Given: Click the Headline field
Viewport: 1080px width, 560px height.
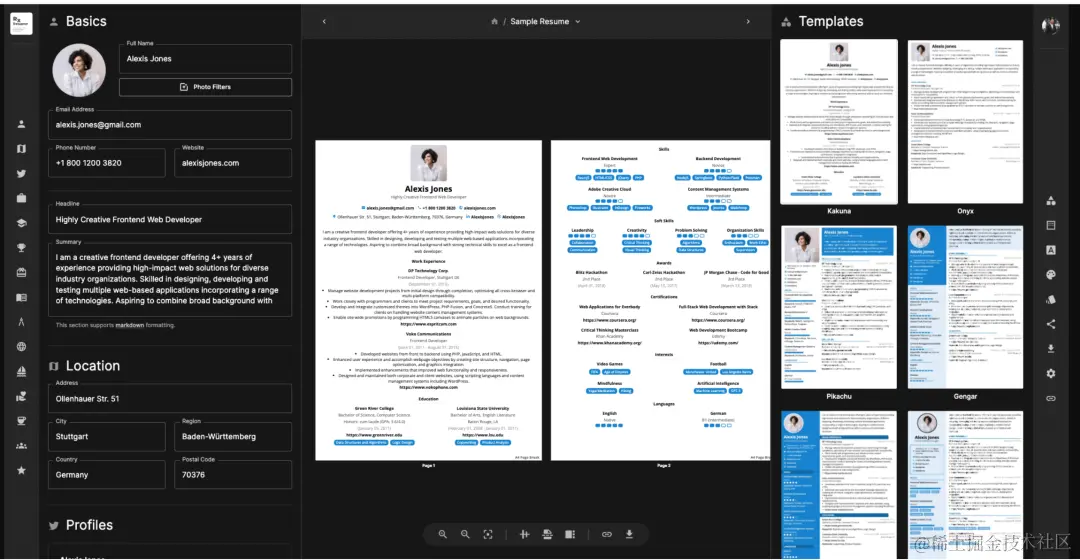Looking at the screenshot, I should pyautogui.click(x=170, y=220).
